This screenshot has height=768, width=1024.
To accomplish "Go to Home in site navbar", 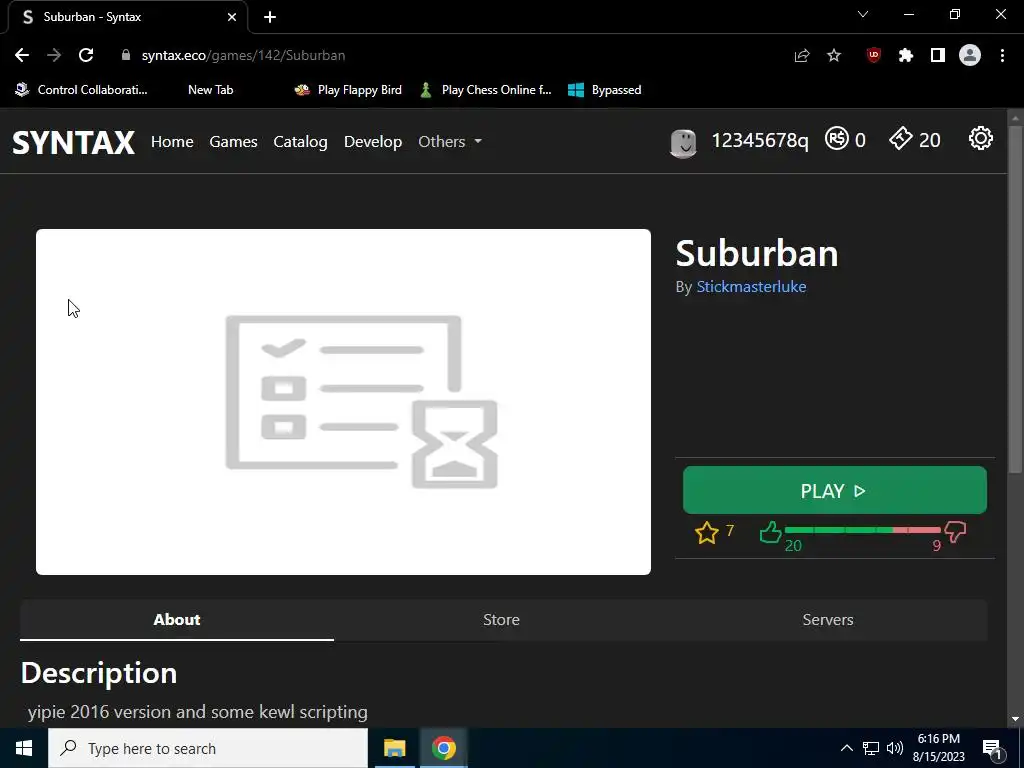I will (x=172, y=142).
